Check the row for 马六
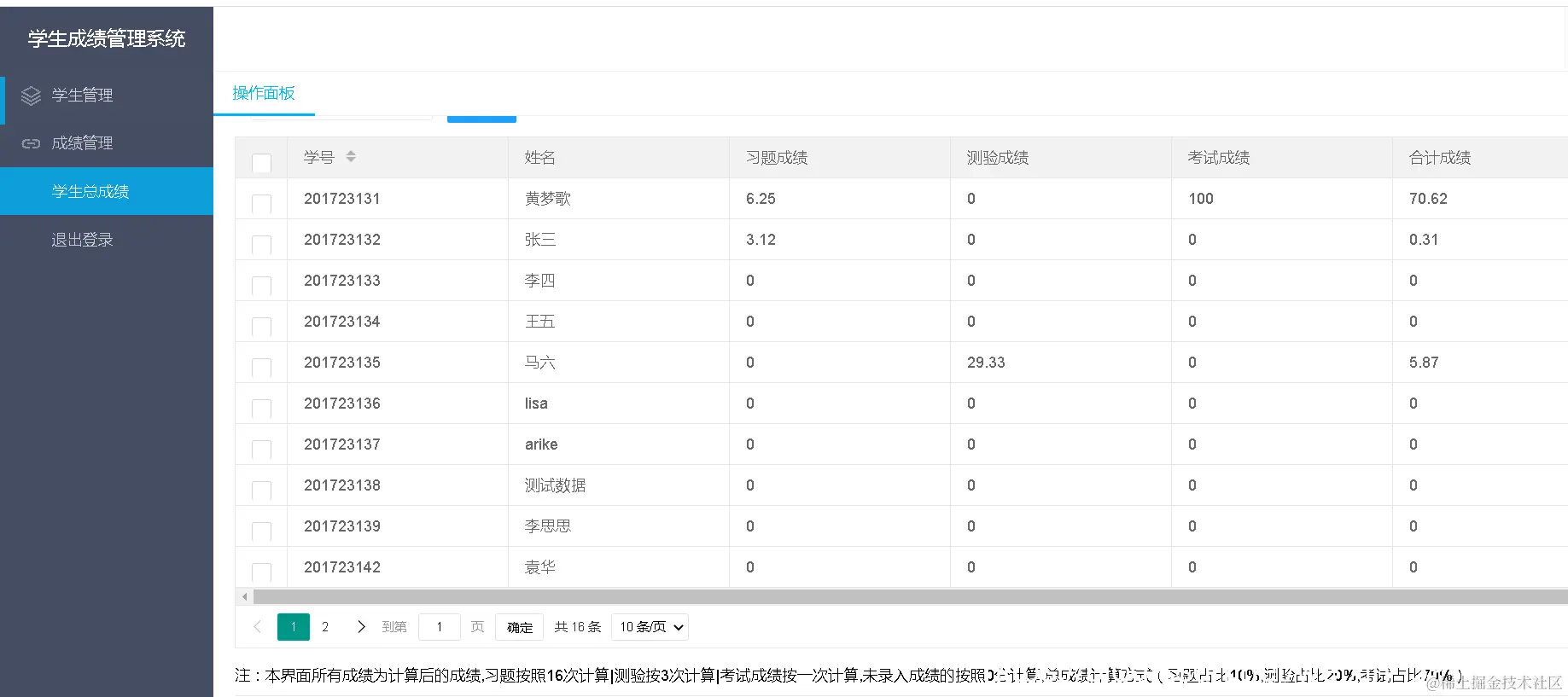Image resolution: width=1568 pixels, height=697 pixels. tap(262, 367)
